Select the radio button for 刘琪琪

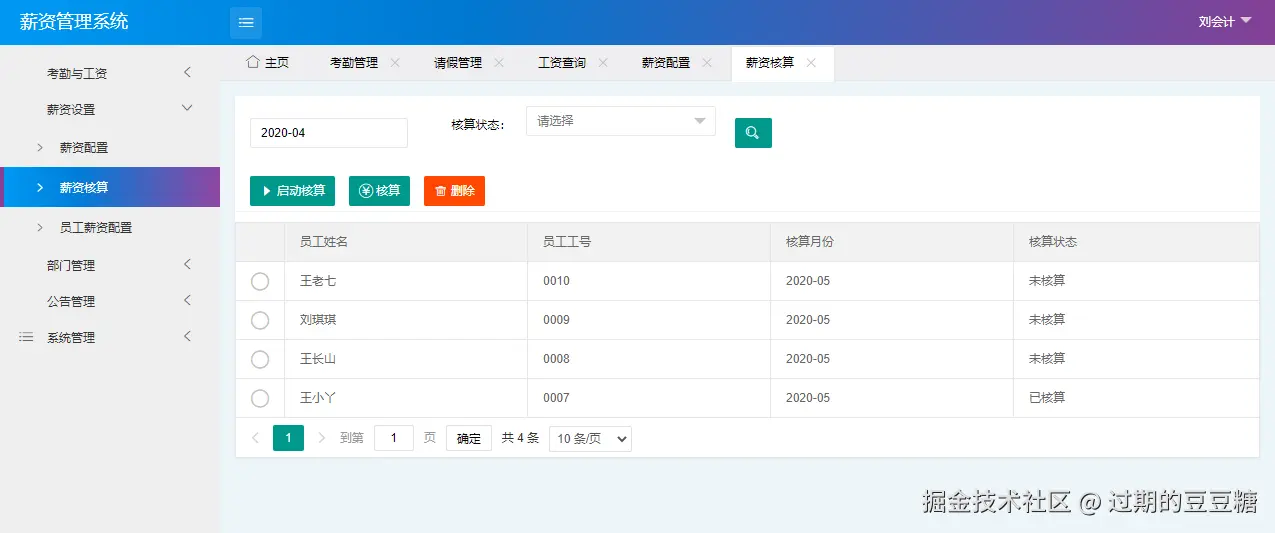(x=260, y=321)
